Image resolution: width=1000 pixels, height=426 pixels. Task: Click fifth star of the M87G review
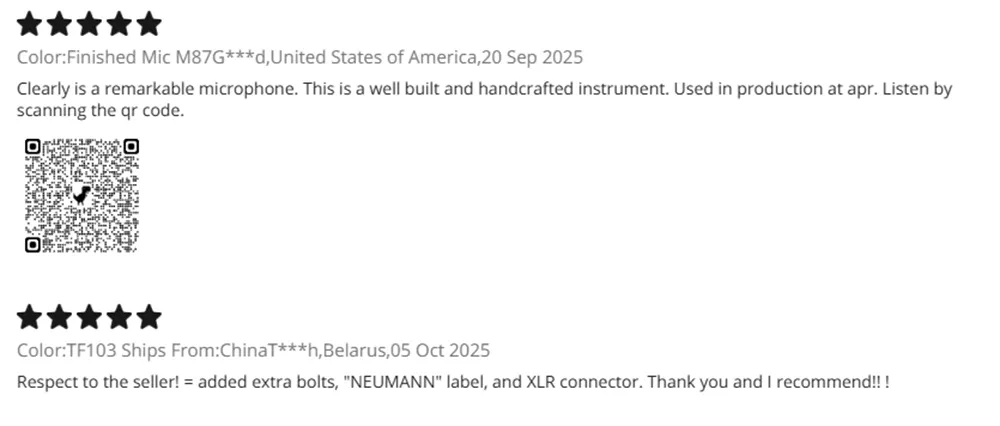148,23
